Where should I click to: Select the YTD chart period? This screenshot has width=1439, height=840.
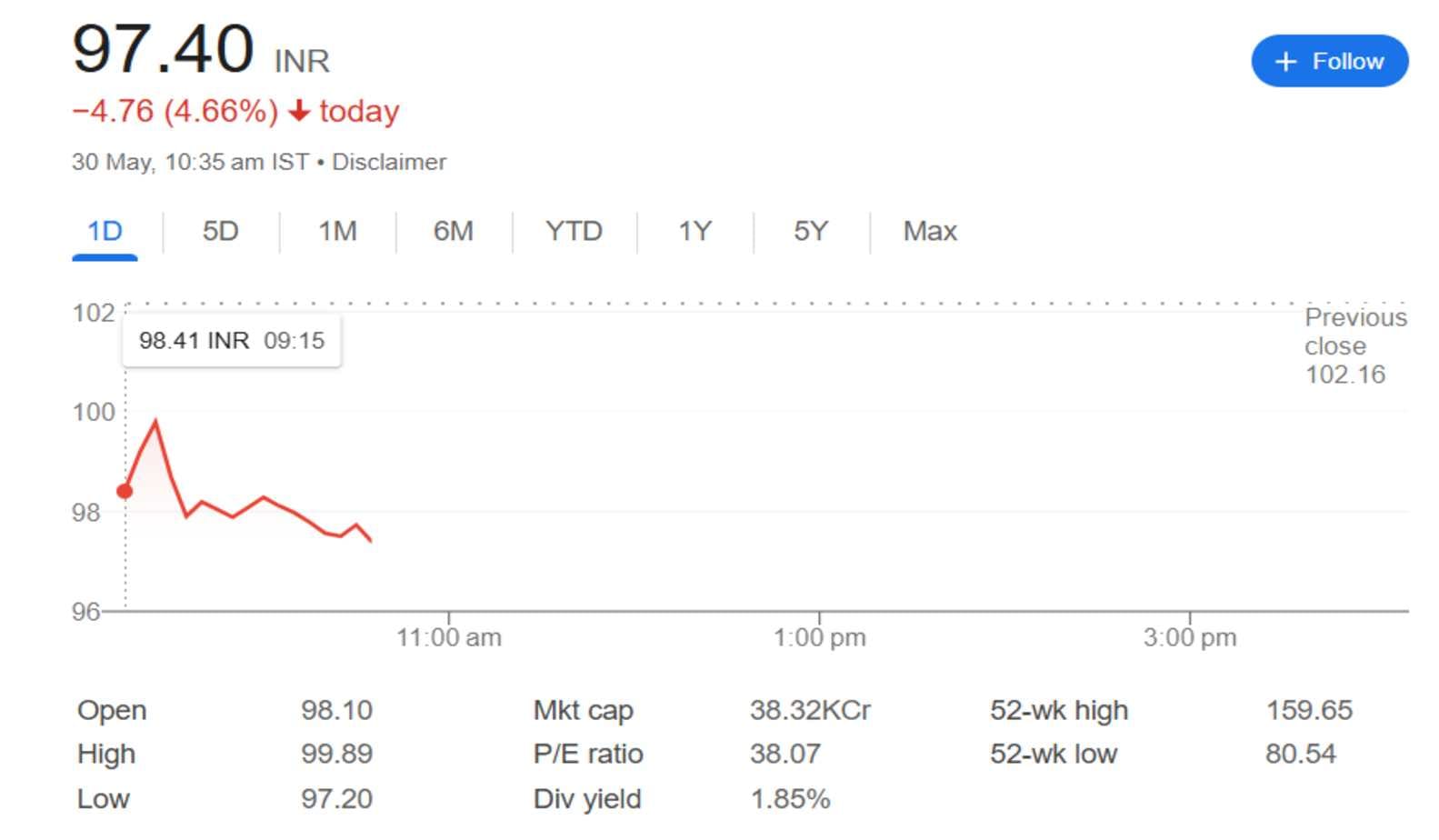click(574, 231)
